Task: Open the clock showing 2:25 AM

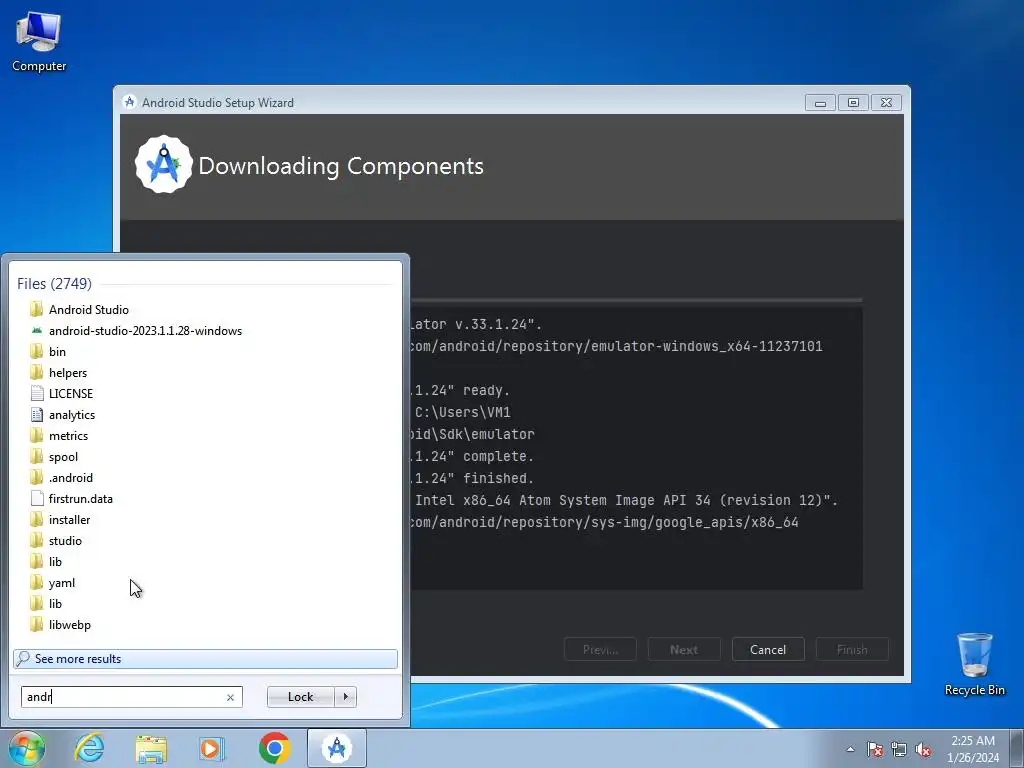Action: (x=973, y=749)
